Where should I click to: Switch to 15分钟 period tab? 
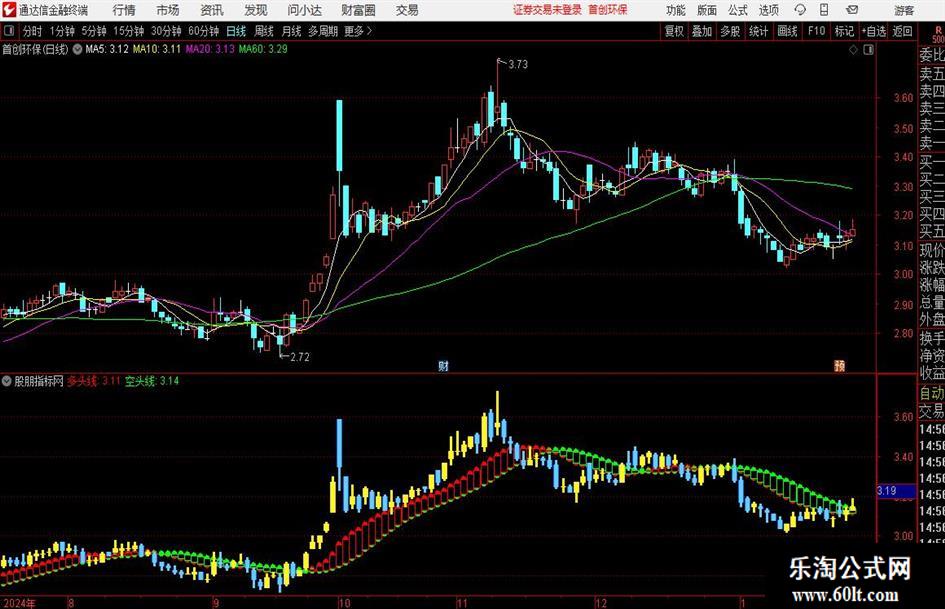(x=128, y=31)
